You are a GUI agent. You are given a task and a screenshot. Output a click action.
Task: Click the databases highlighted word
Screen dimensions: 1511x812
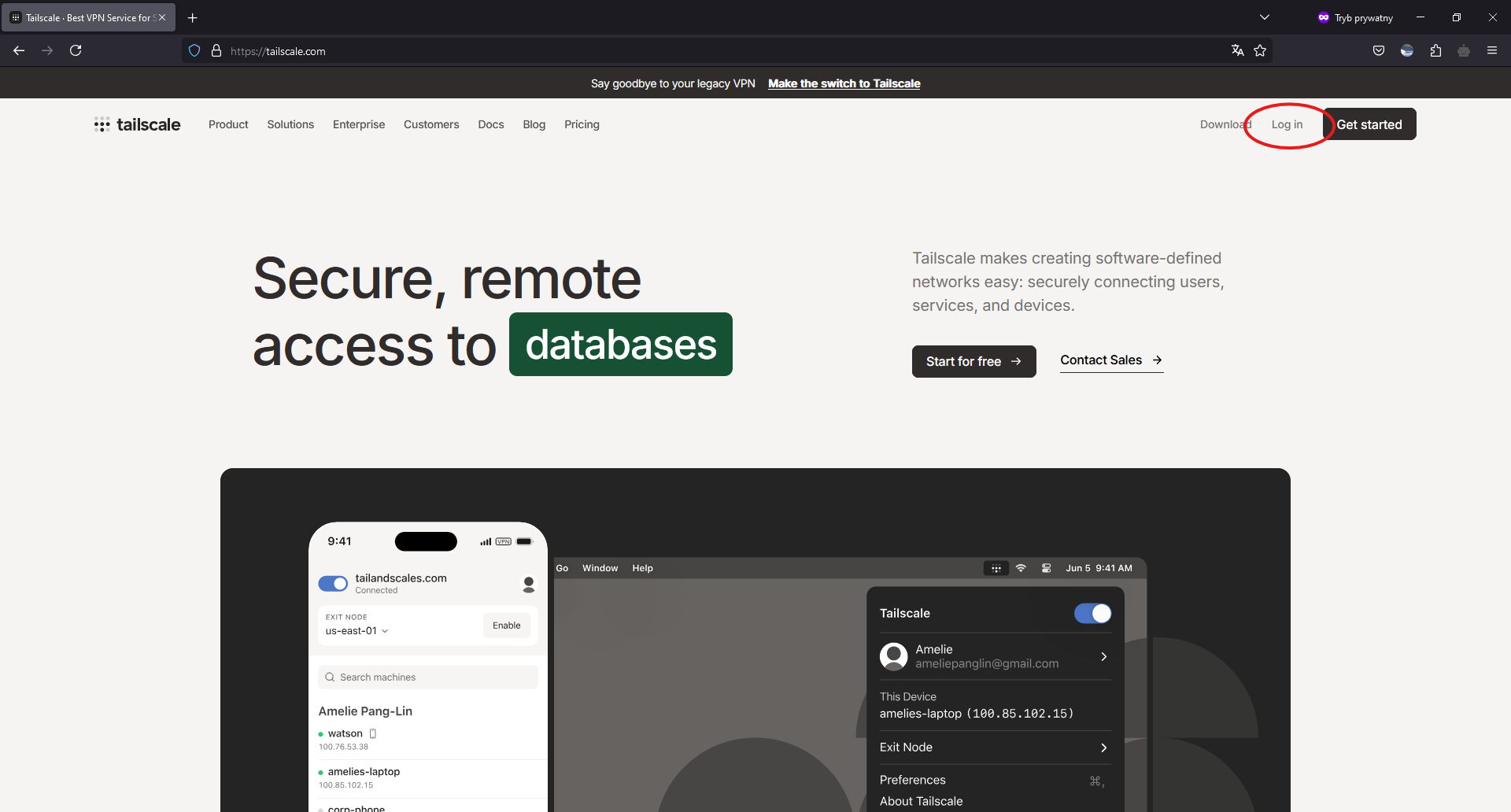(x=621, y=345)
